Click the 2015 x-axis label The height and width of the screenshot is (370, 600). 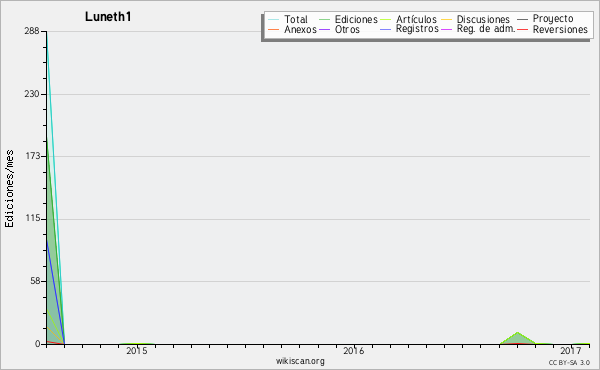(137, 351)
